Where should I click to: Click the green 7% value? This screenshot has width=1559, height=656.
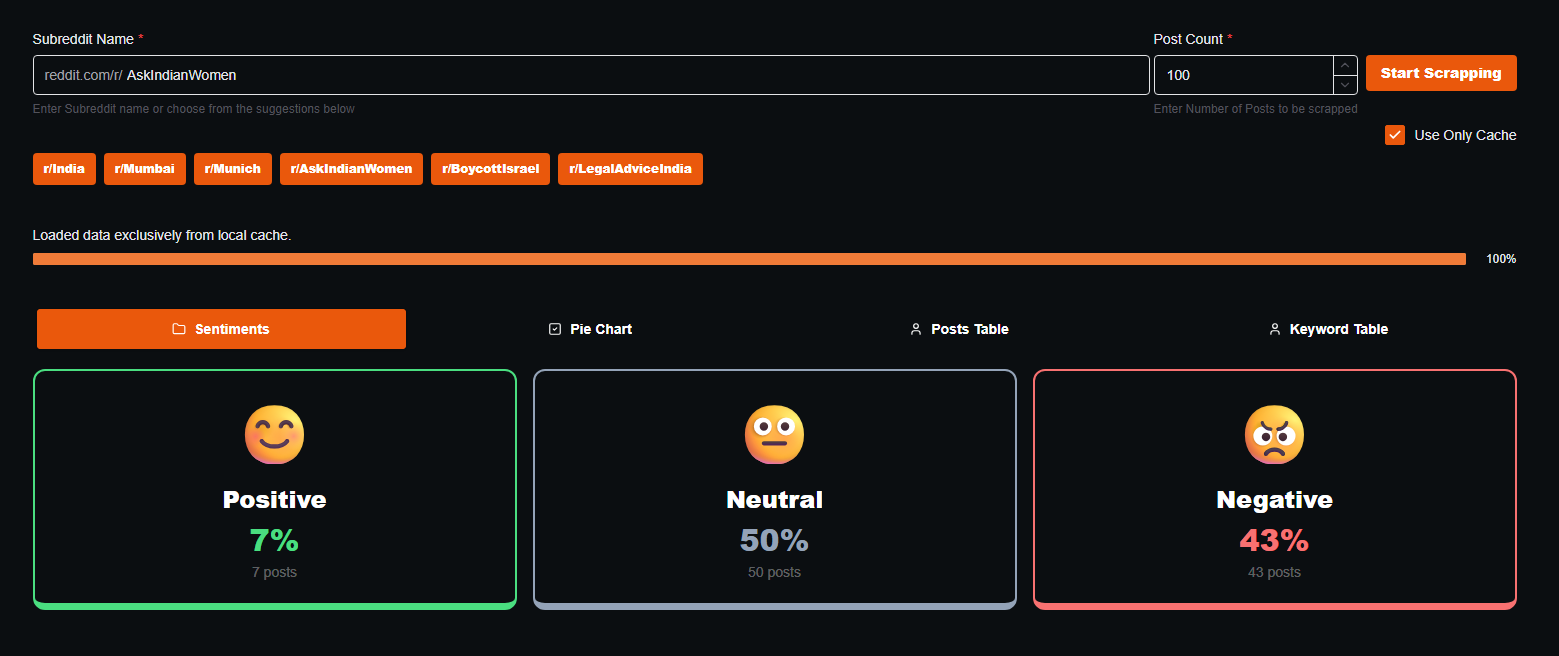[x=274, y=541]
